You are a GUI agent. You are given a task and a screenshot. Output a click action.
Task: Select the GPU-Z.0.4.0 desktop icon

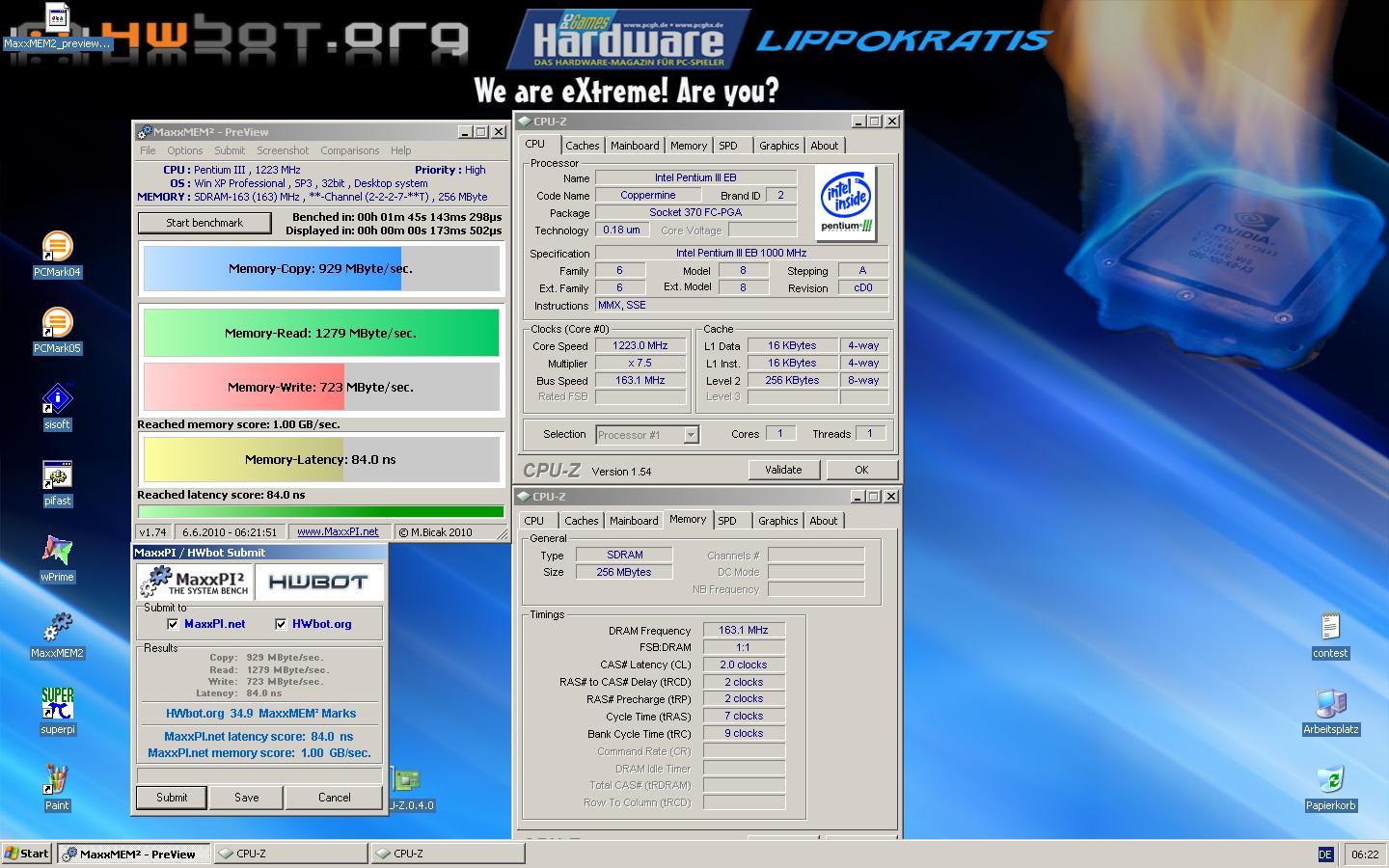(x=410, y=789)
